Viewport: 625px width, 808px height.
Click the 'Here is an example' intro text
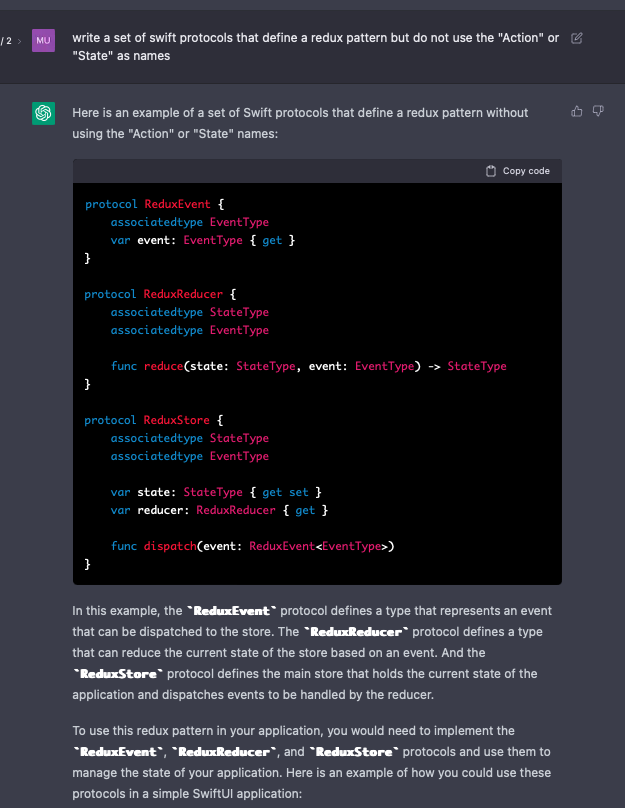coord(300,121)
